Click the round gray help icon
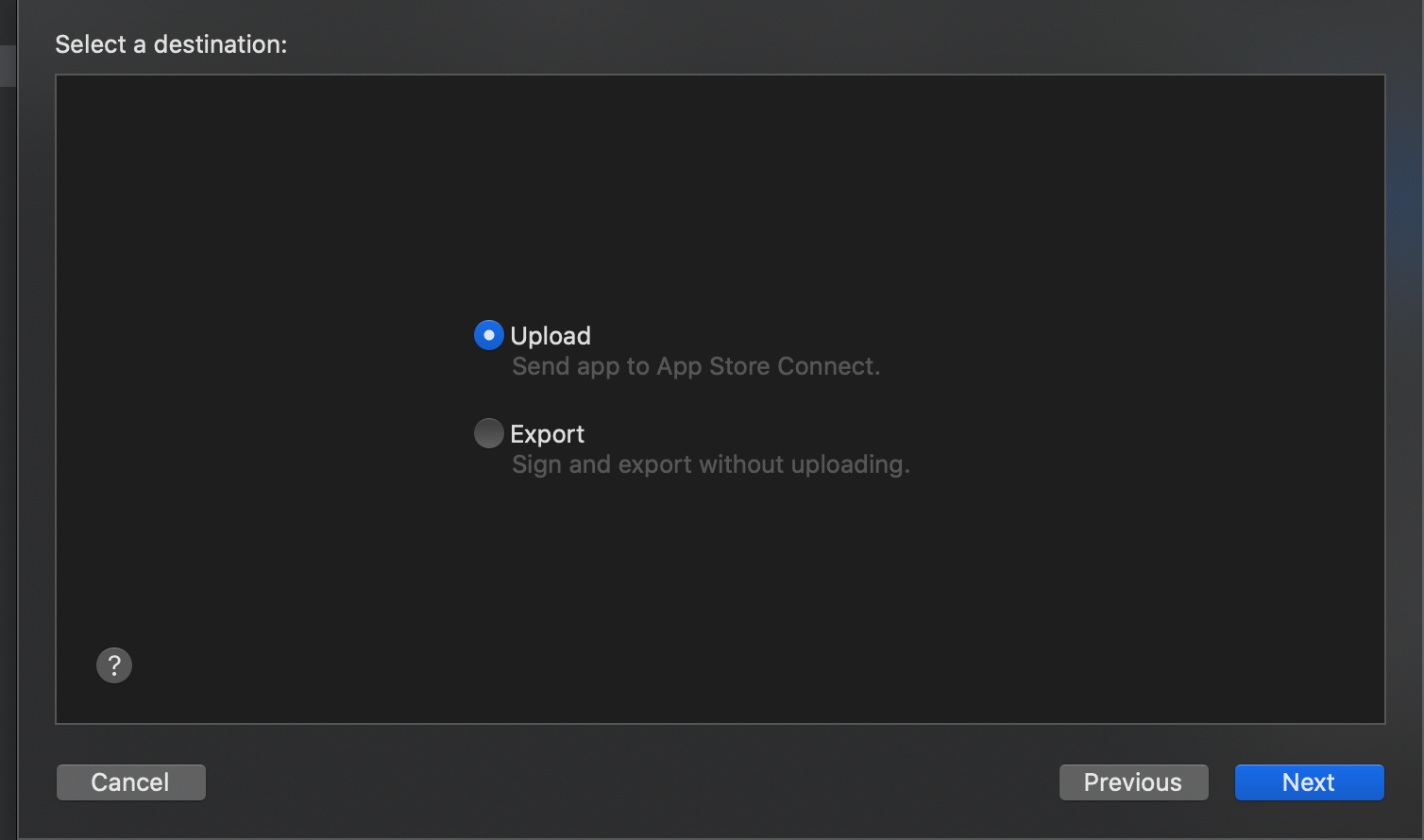The height and width of the screenshot is (840, 1424). click(114, 665)
